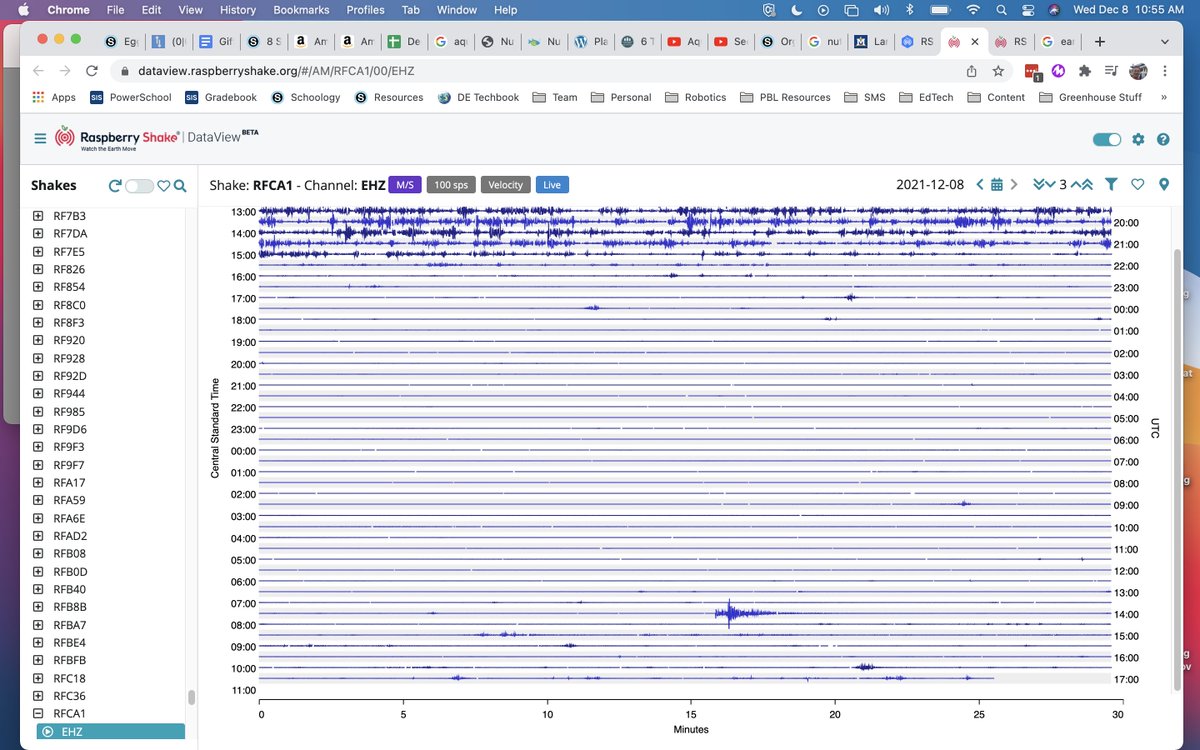Expand the RF826 shake node

tap(38, 269)
